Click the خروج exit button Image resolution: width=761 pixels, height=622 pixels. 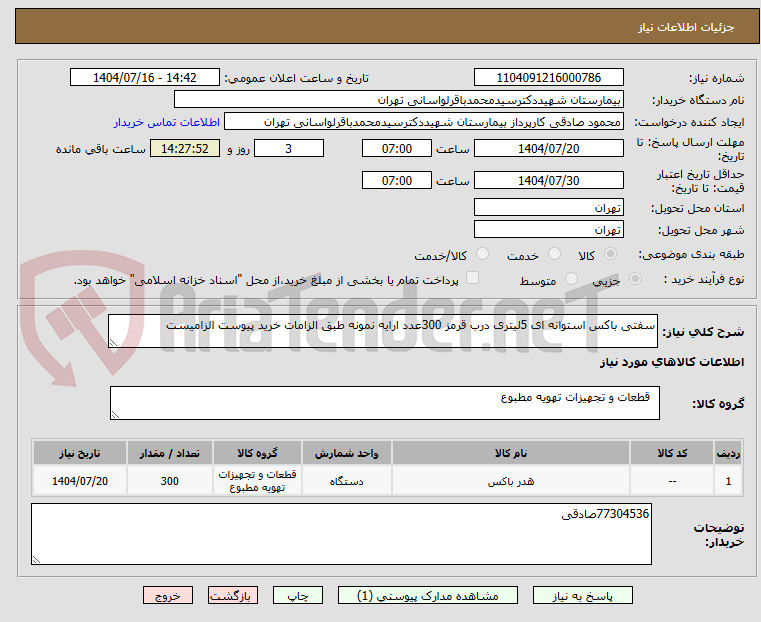(168, 595)
